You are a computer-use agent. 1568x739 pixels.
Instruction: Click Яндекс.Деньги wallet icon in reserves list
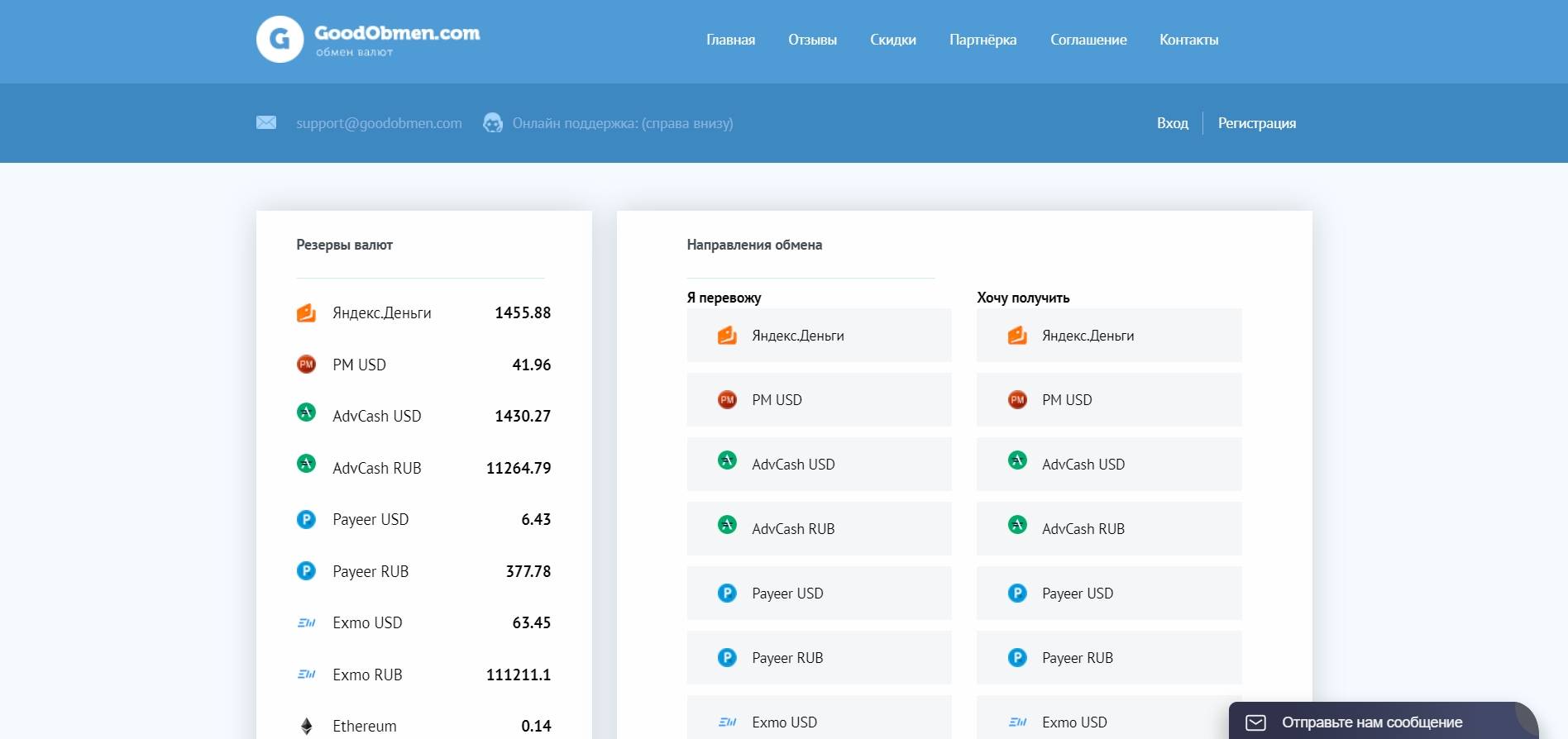coord(306,312)
